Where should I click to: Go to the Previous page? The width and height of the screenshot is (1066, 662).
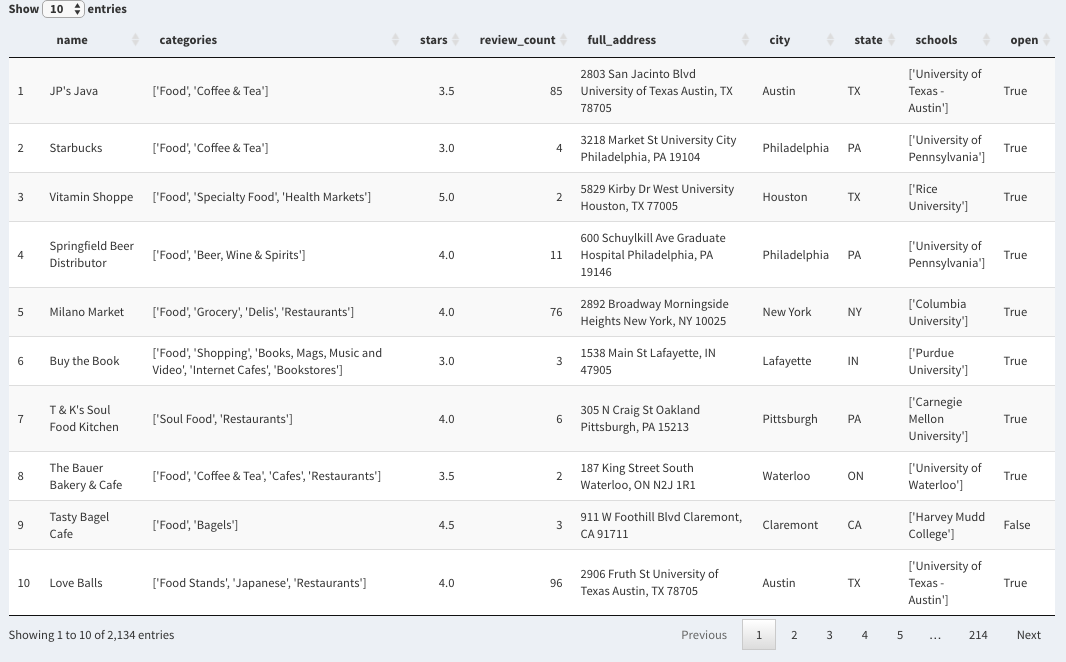[704, 635]
